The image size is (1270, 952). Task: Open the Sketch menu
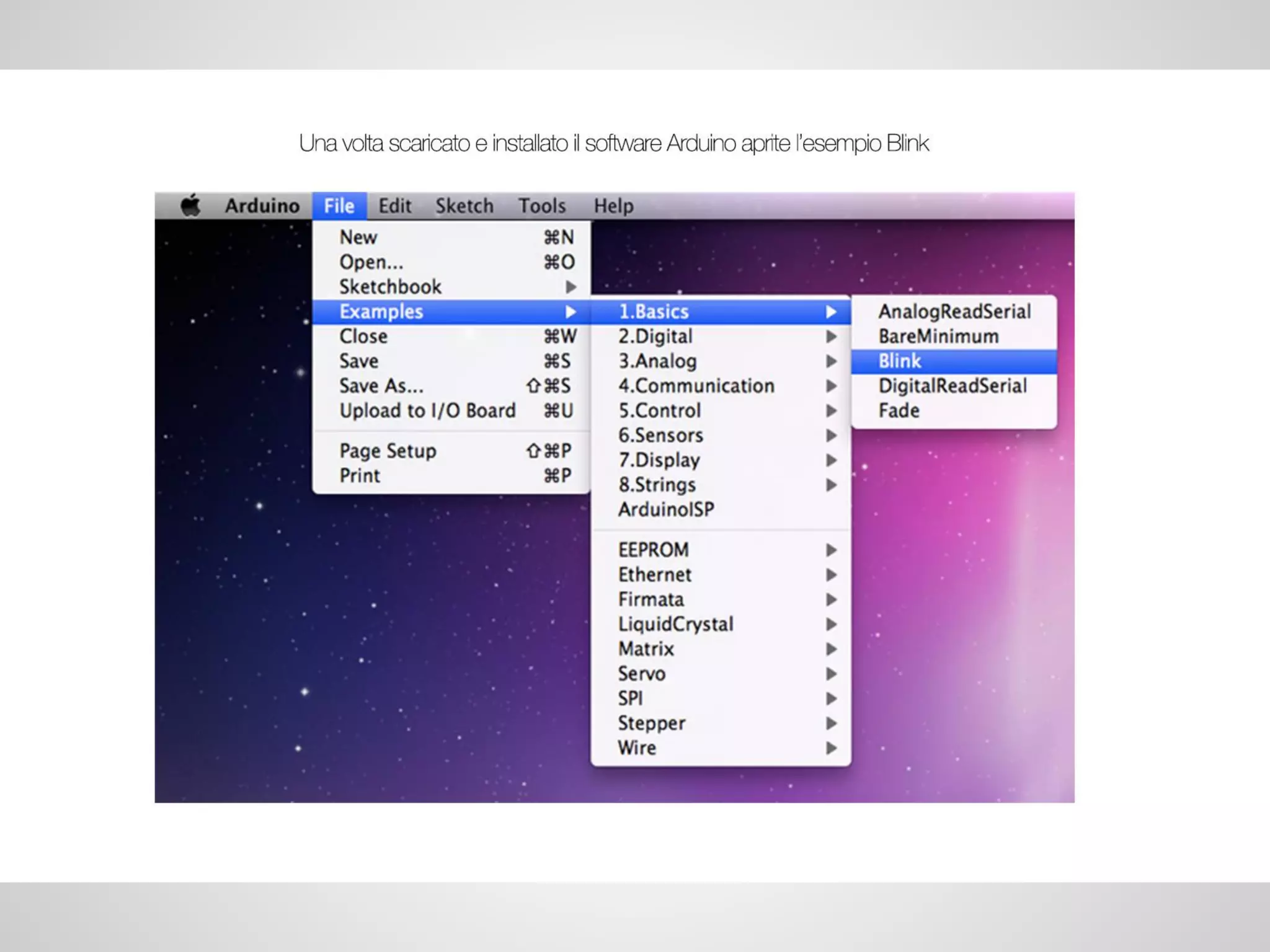464,206
